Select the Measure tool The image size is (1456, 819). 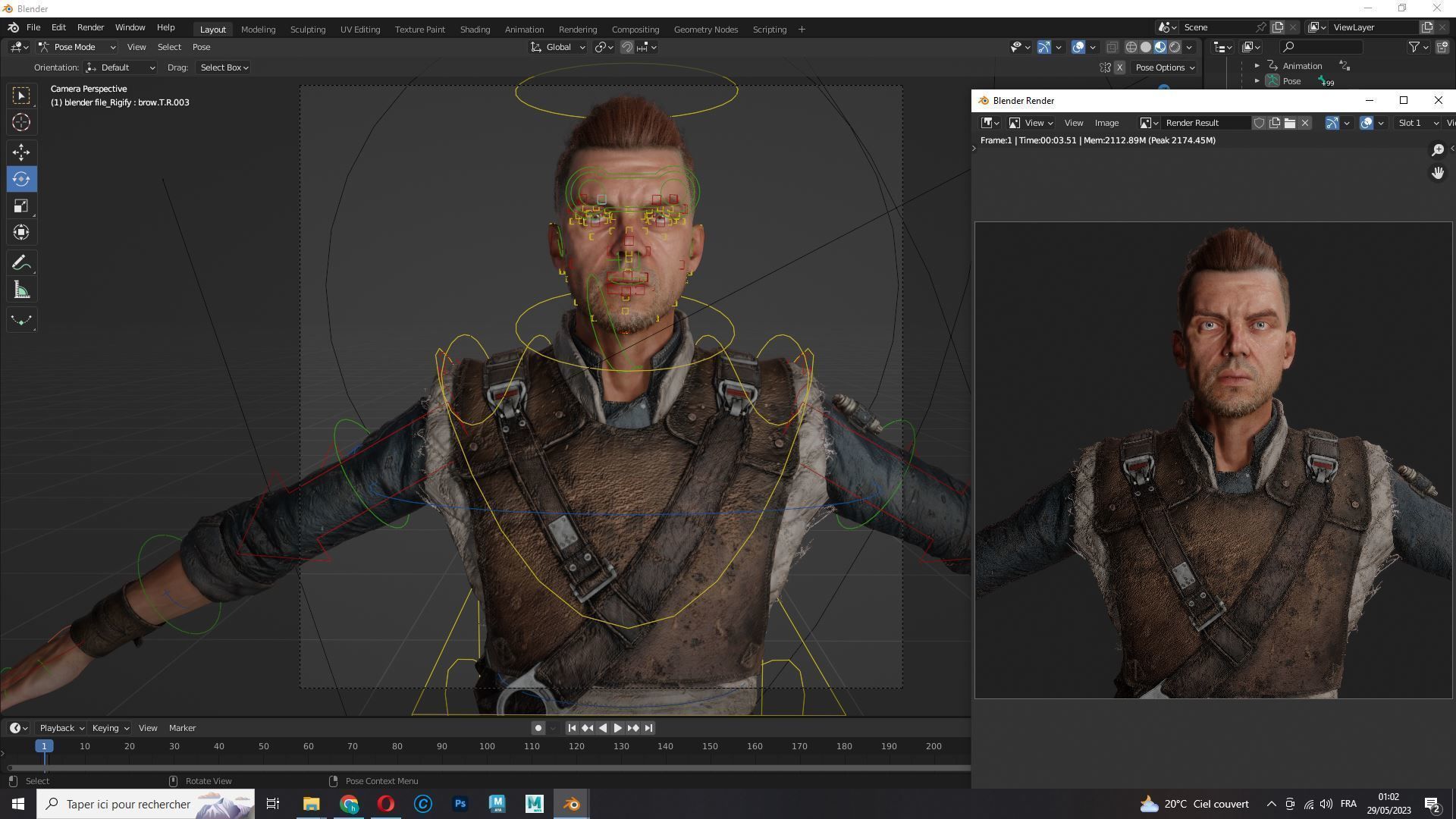pyautogui.click(x=21, y=290)
